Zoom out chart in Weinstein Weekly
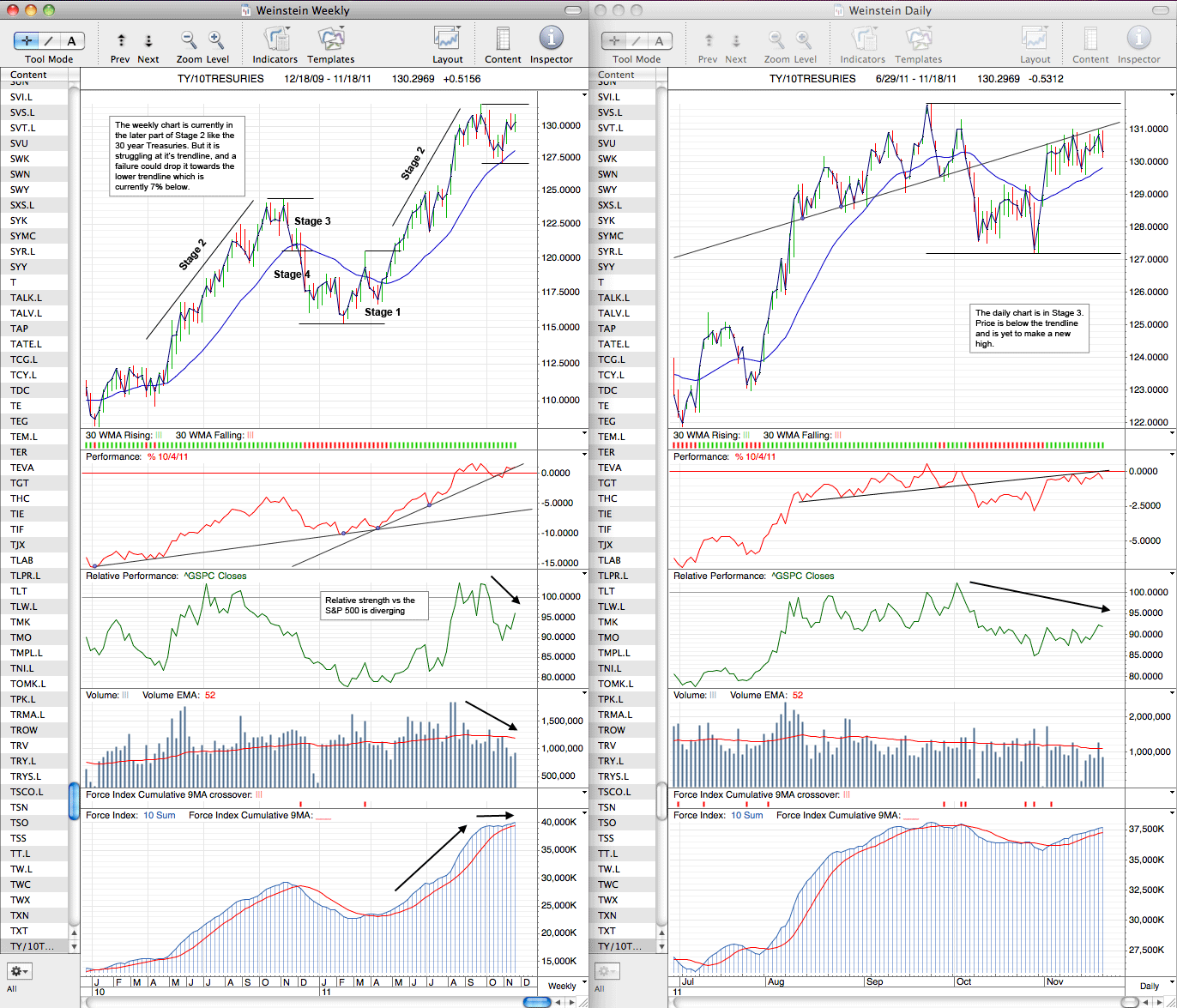This screenshot has width=1177, height=1008. pos(189,39)
